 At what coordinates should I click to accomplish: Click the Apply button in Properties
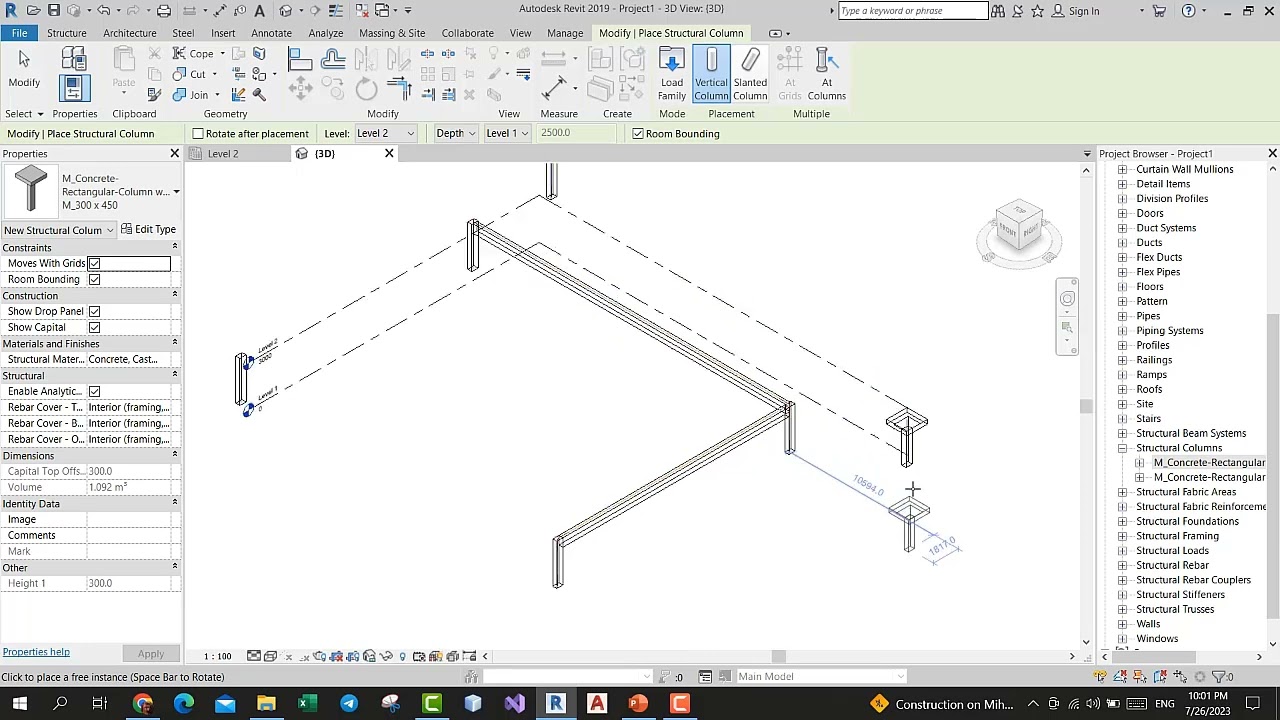click(x=151, y=654)
